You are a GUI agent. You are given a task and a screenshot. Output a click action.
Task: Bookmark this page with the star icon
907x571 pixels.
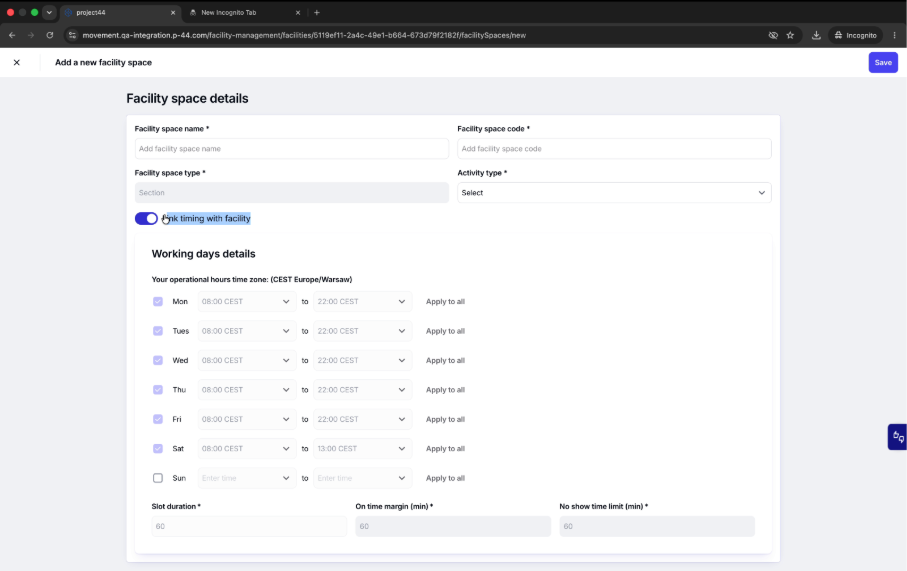pos(790,35)
